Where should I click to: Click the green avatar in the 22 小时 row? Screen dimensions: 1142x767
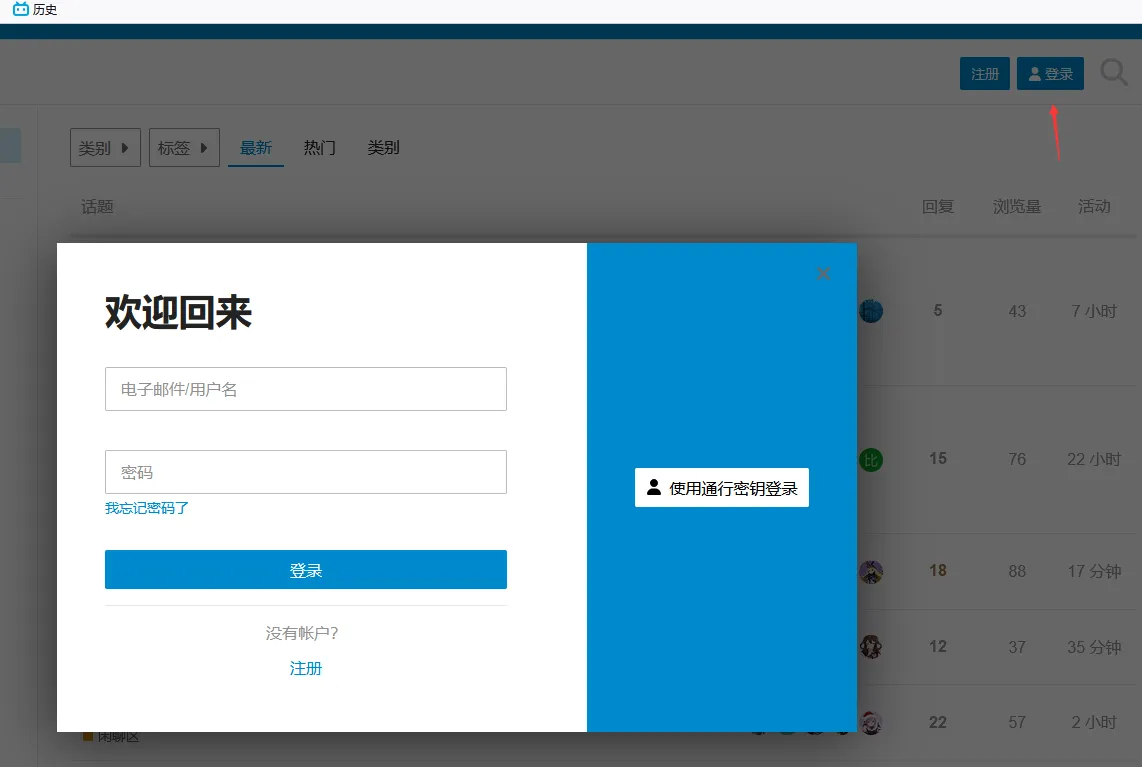(871, 460)
